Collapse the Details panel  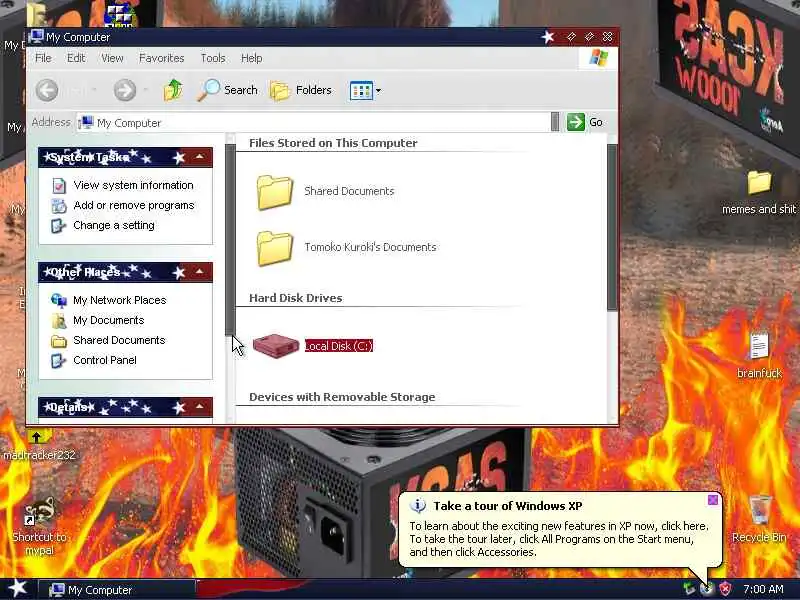199,407
